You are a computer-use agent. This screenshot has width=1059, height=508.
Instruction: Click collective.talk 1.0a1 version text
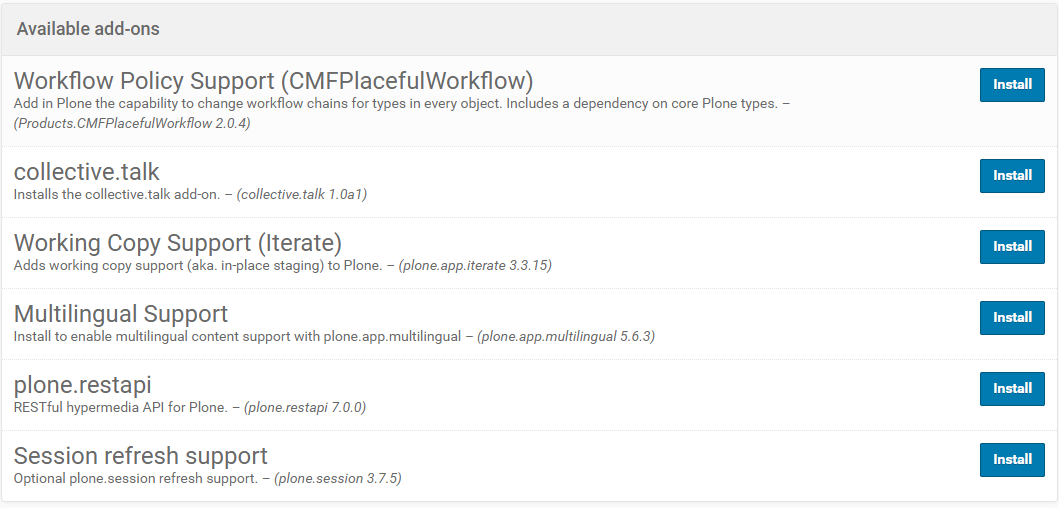(302, 195)
